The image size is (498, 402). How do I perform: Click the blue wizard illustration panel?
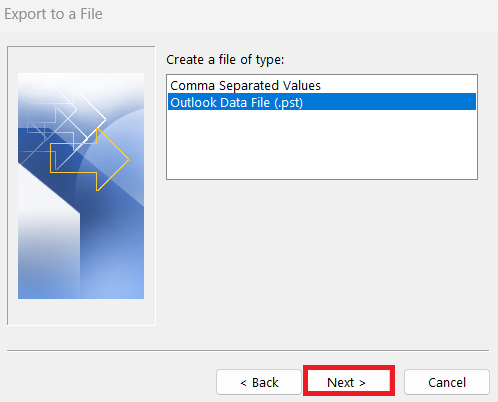(x=81, y=186)
